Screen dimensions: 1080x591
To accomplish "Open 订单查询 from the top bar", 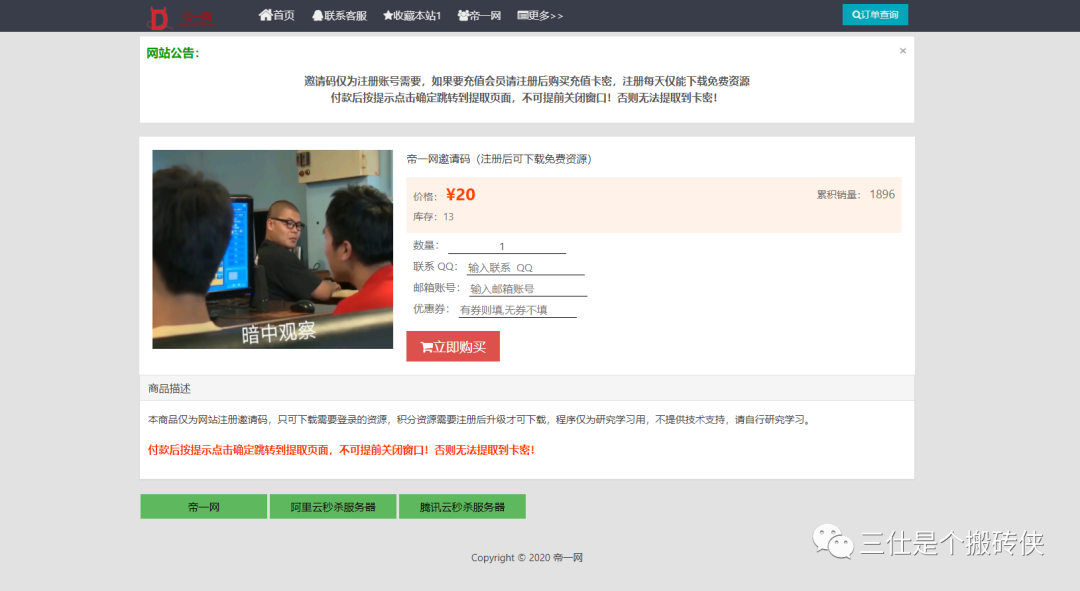I will coord(874,15).
